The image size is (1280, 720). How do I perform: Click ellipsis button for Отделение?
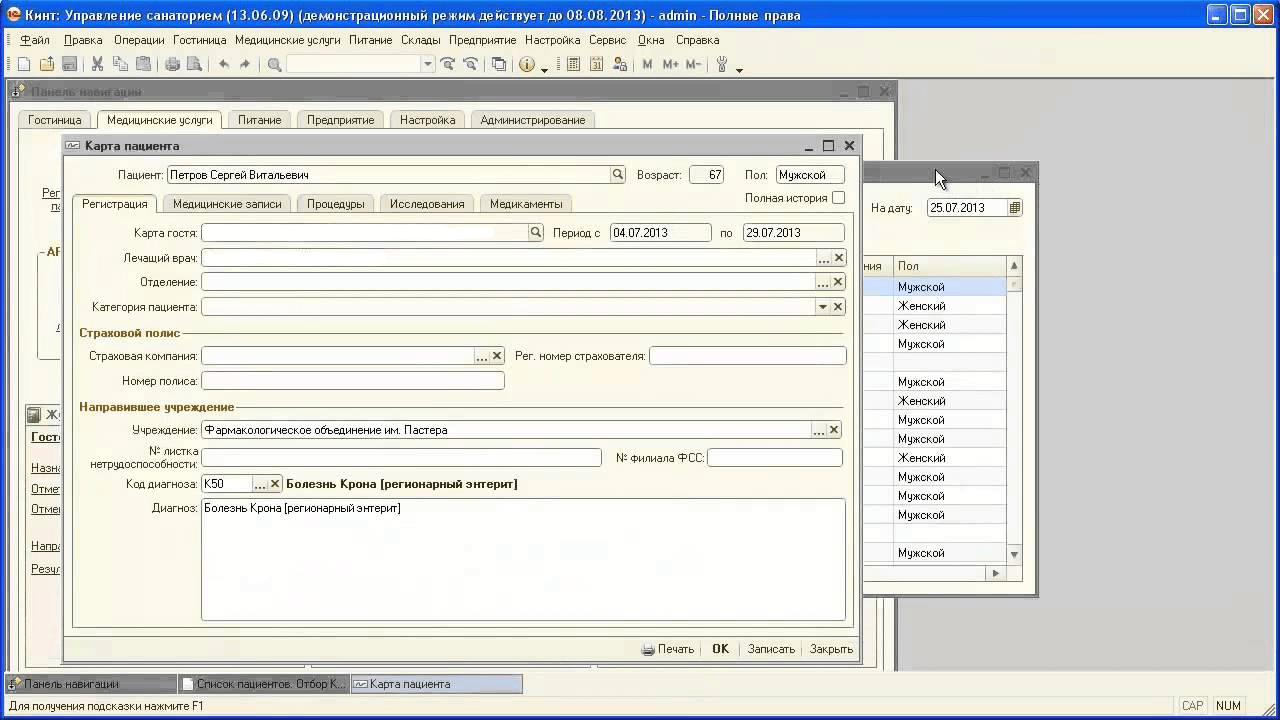823,282
